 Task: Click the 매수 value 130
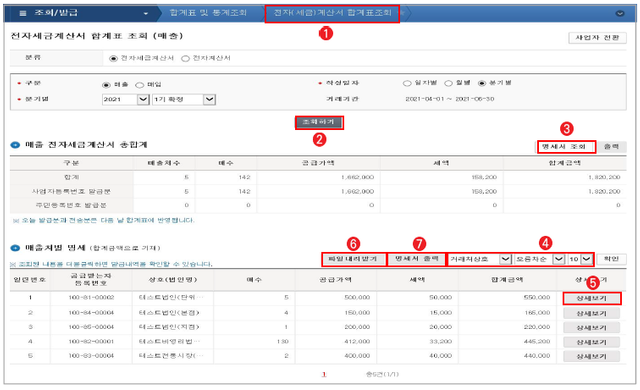(282, 341)
